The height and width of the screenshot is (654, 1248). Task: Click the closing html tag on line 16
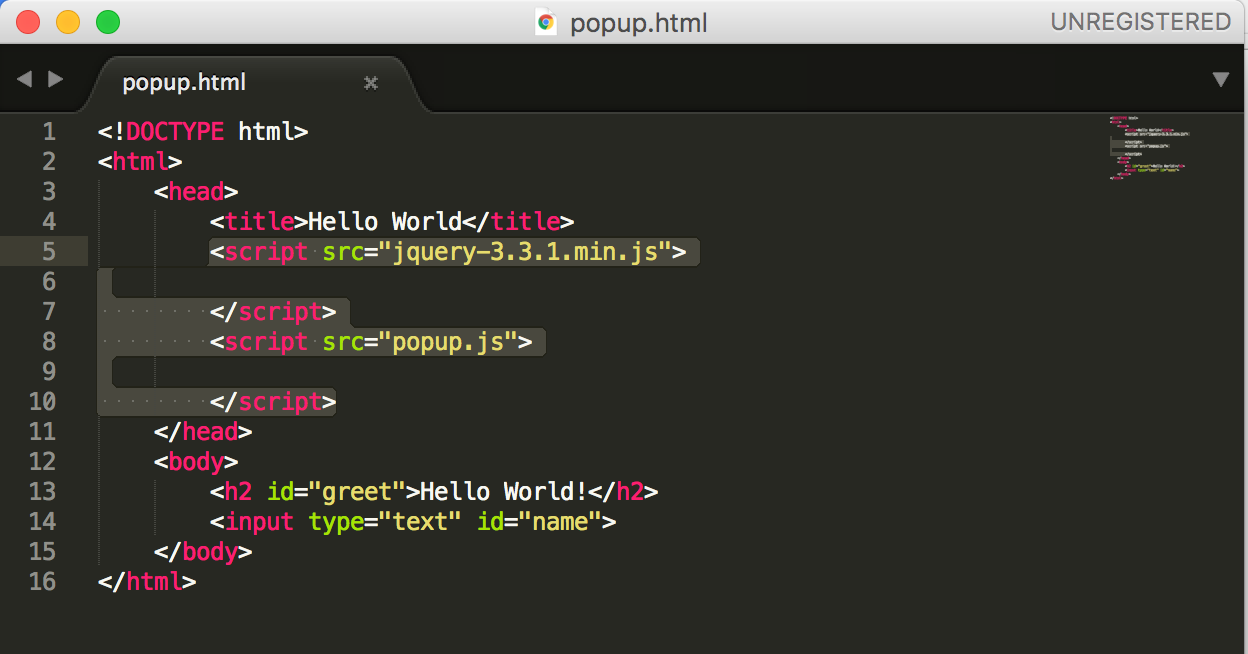click(147, 582)
